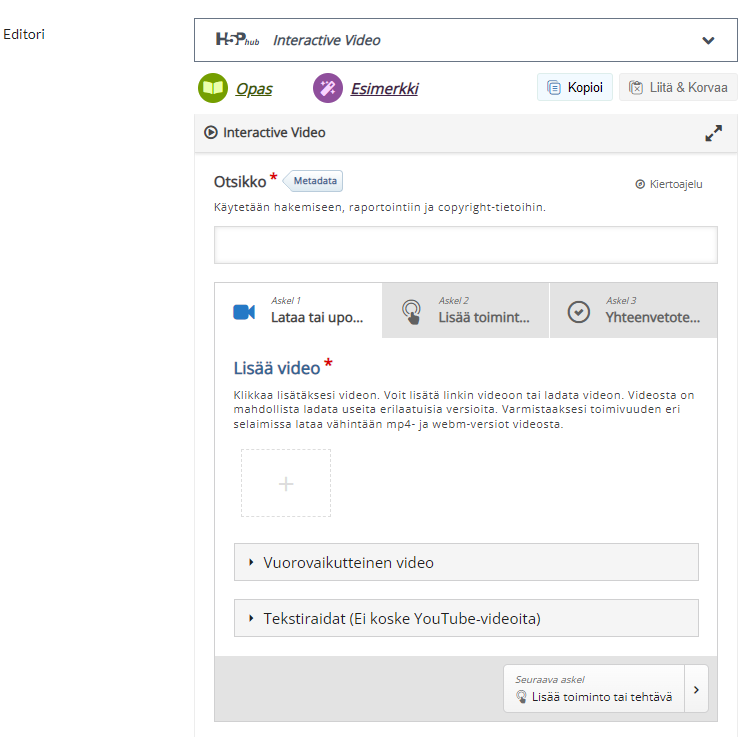748x737 pixels.
Task: Open the Interactive Video content type dropdown
Action: tap(466, 40)
